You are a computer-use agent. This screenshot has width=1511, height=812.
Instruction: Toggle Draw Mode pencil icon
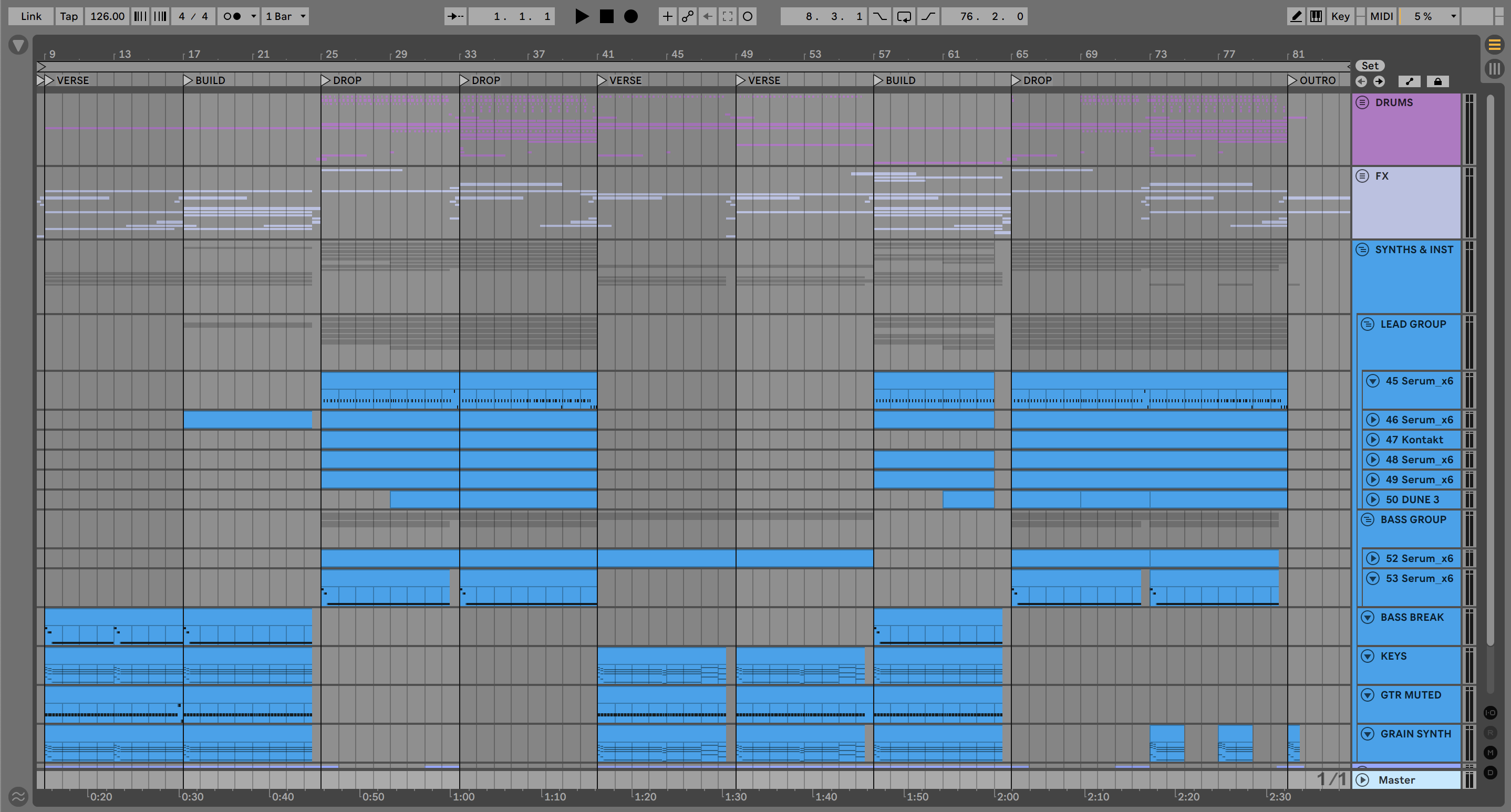point(1296,16)
